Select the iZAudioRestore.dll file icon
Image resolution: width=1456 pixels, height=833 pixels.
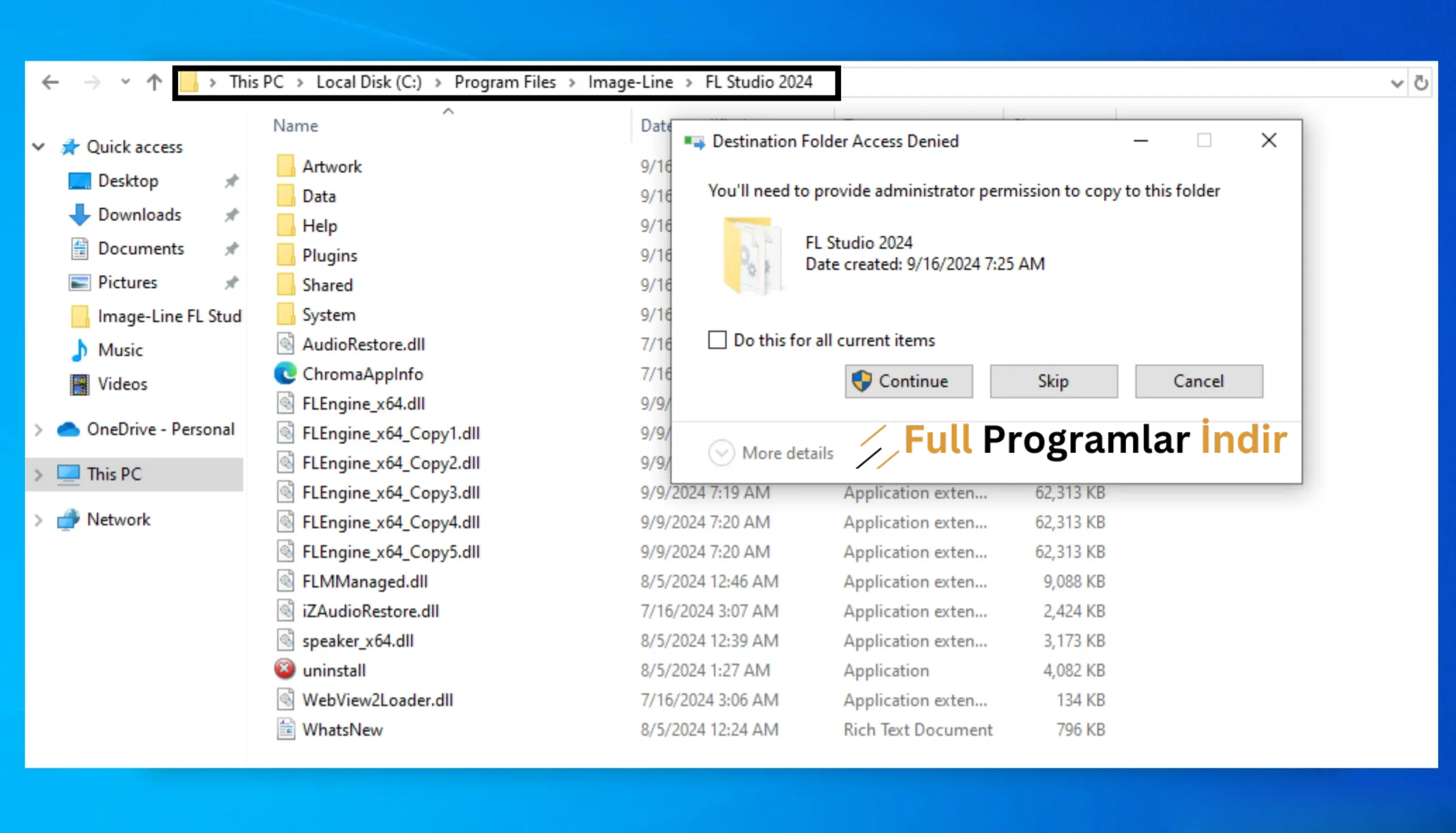tap(286, 611)
